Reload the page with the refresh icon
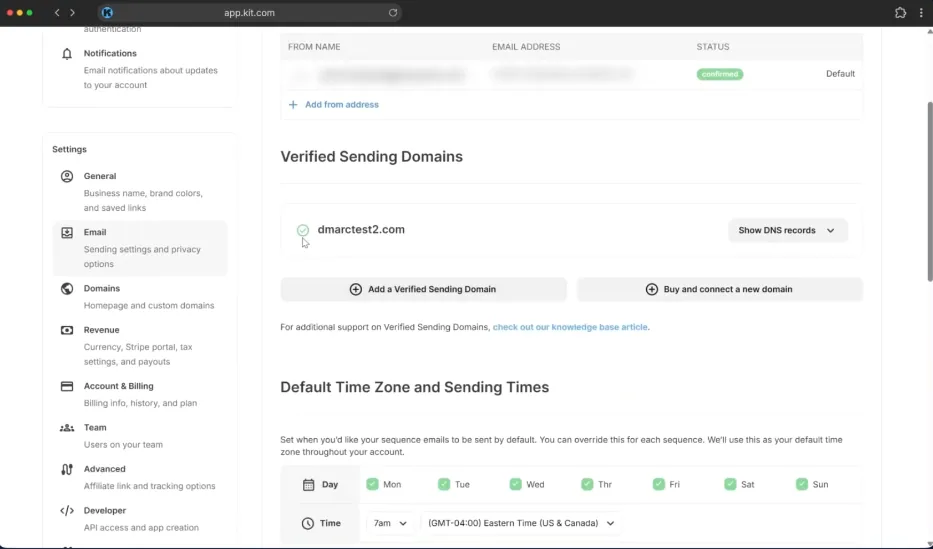933x549 pixels. [x=393, y=12]
